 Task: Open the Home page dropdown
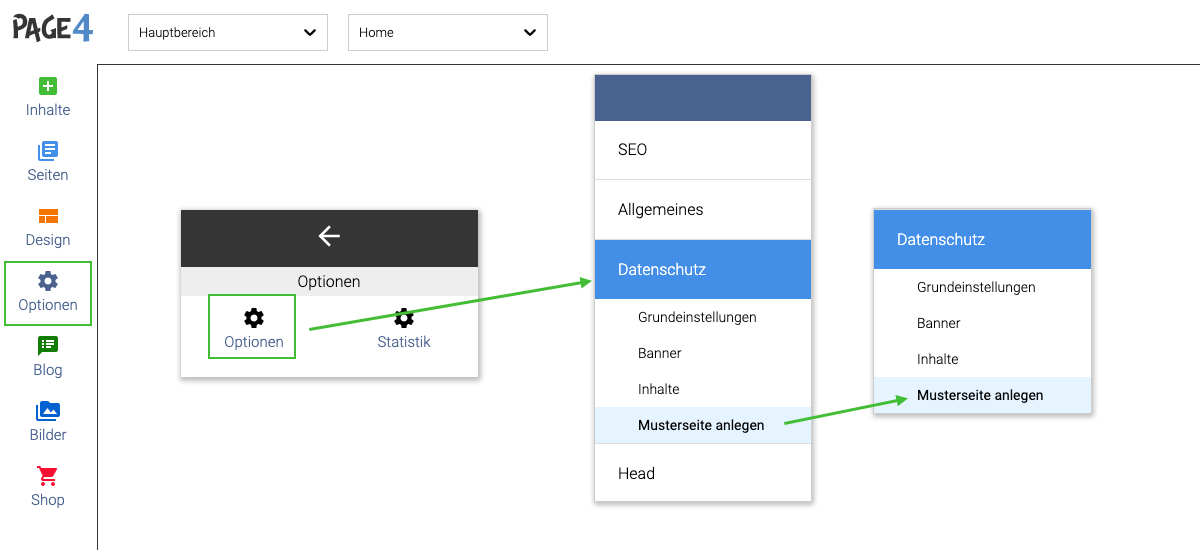[448, 32]
